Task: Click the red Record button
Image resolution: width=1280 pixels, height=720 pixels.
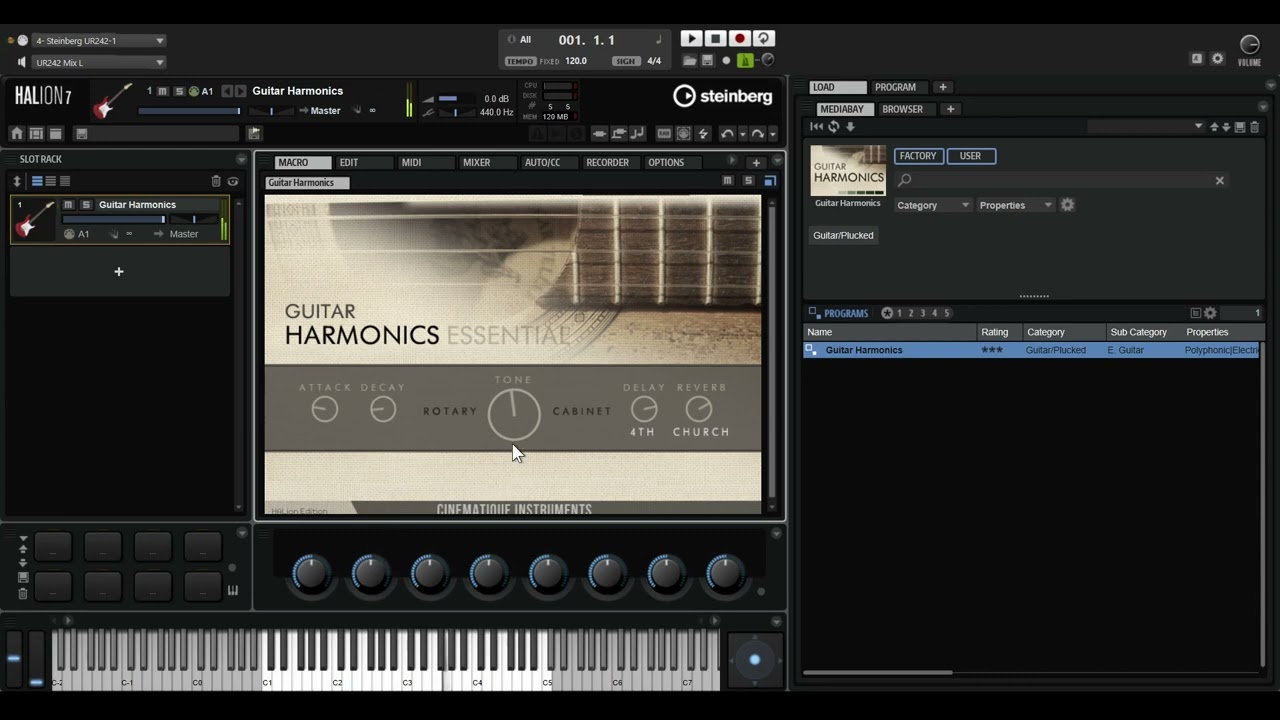Action: tap(740, 39)
